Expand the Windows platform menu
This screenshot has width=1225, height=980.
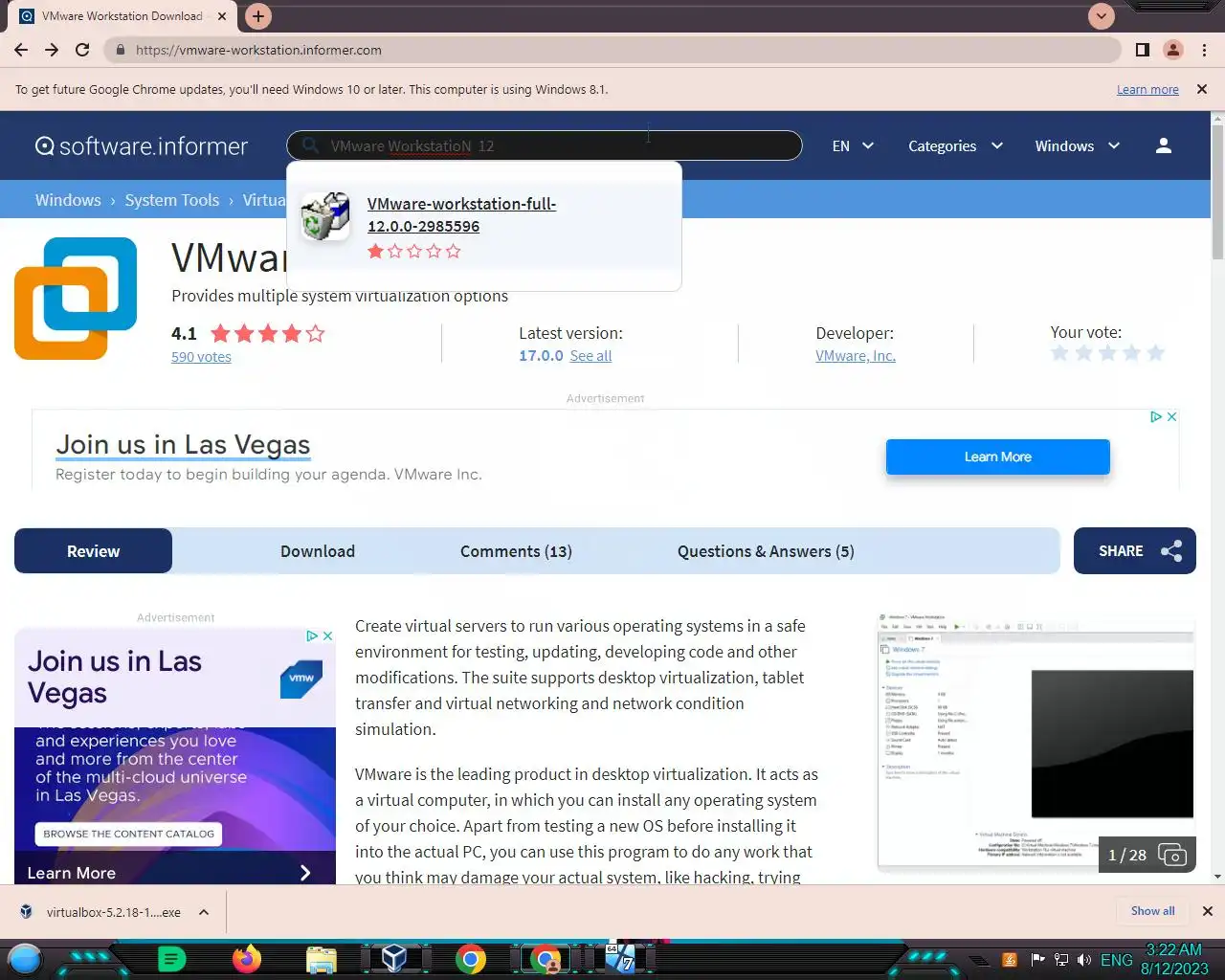1077,145
